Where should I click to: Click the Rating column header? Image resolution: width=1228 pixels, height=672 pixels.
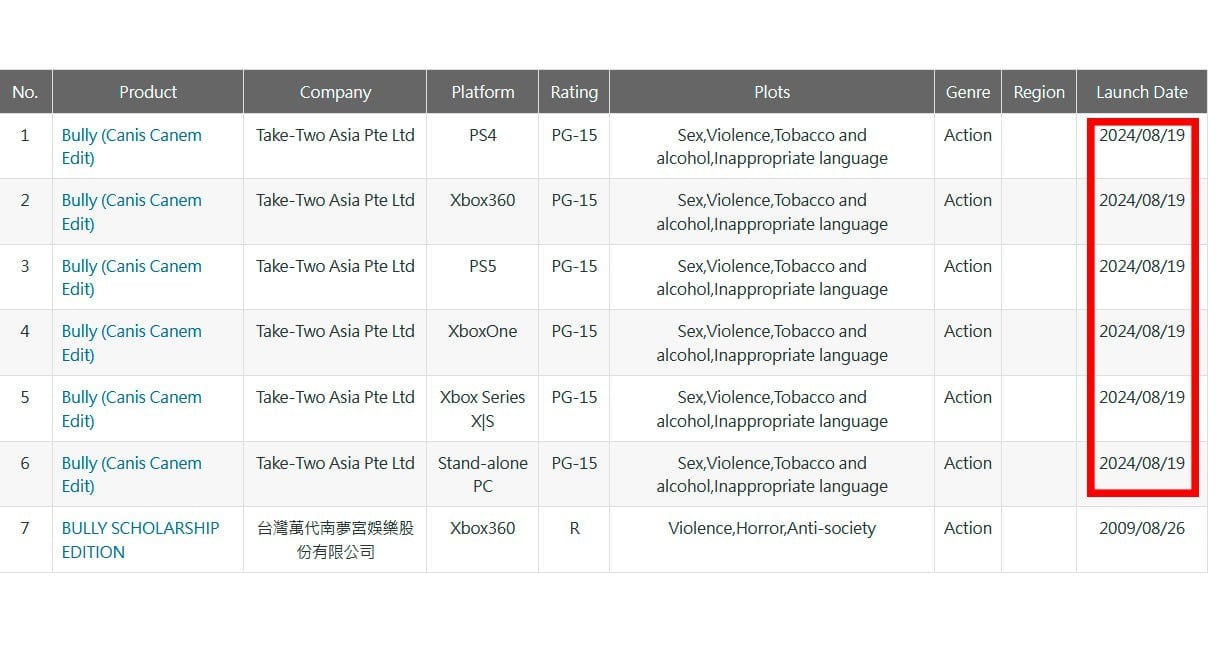pos(574,92)
